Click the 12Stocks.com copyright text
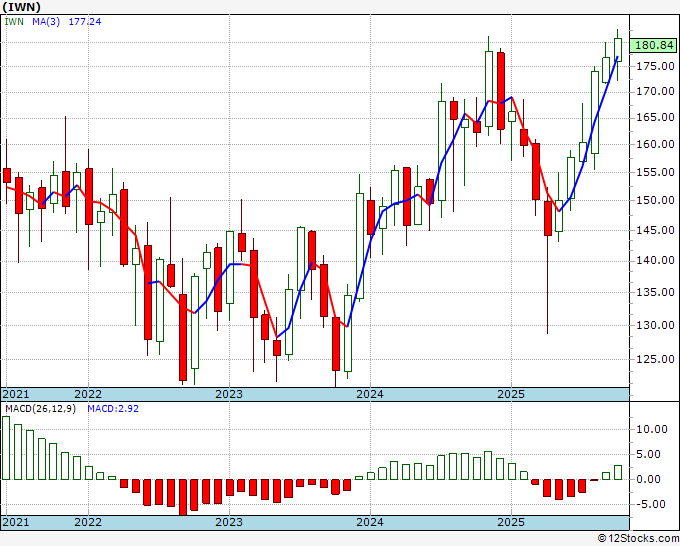 [x=638, y=539]
